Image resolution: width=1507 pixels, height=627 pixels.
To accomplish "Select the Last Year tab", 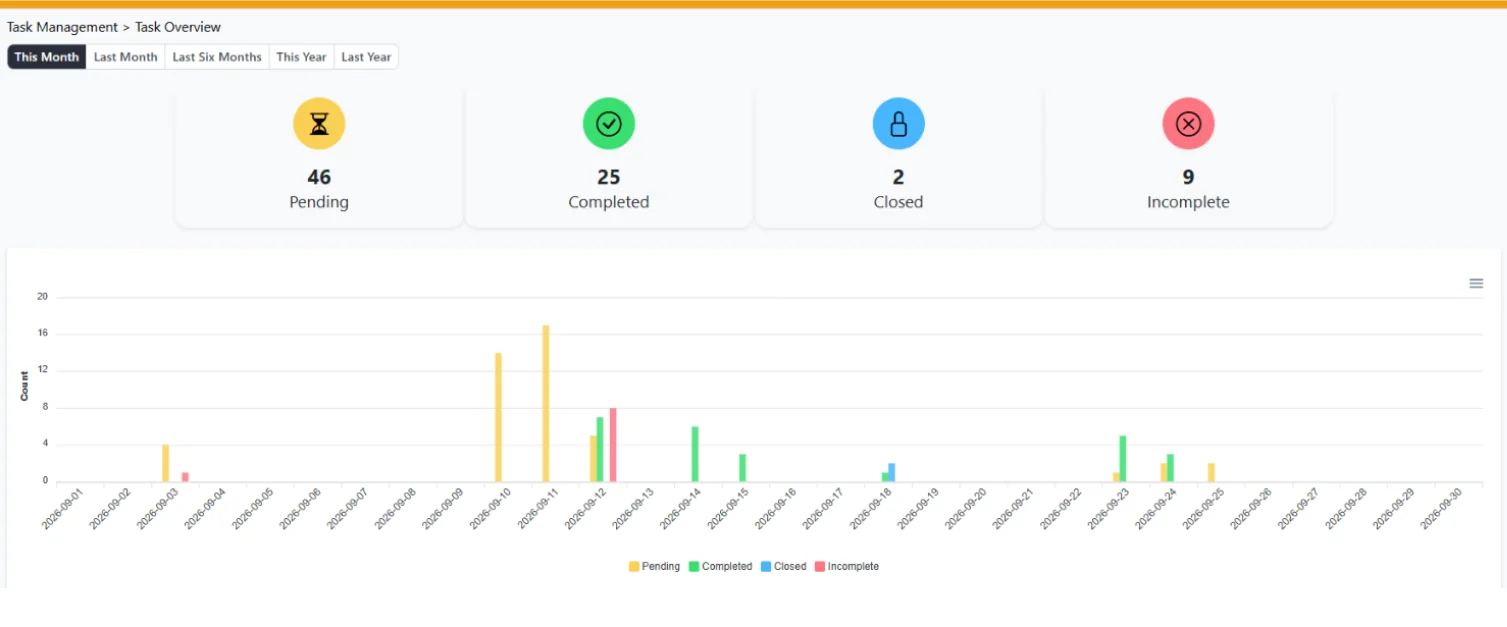I will pos(366,57).
